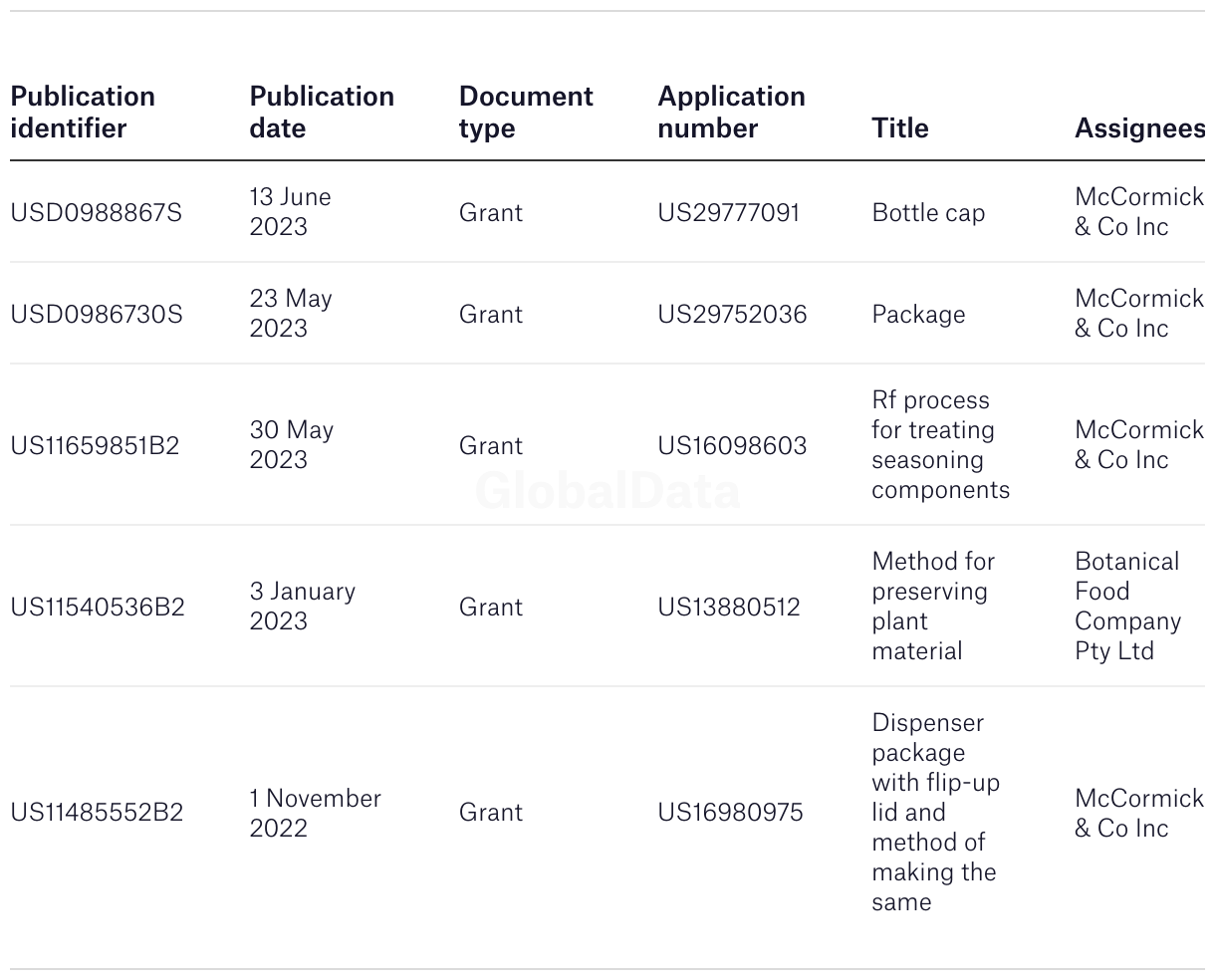
Task: Click the Assignees column header
Action: tap(1139, 128)
